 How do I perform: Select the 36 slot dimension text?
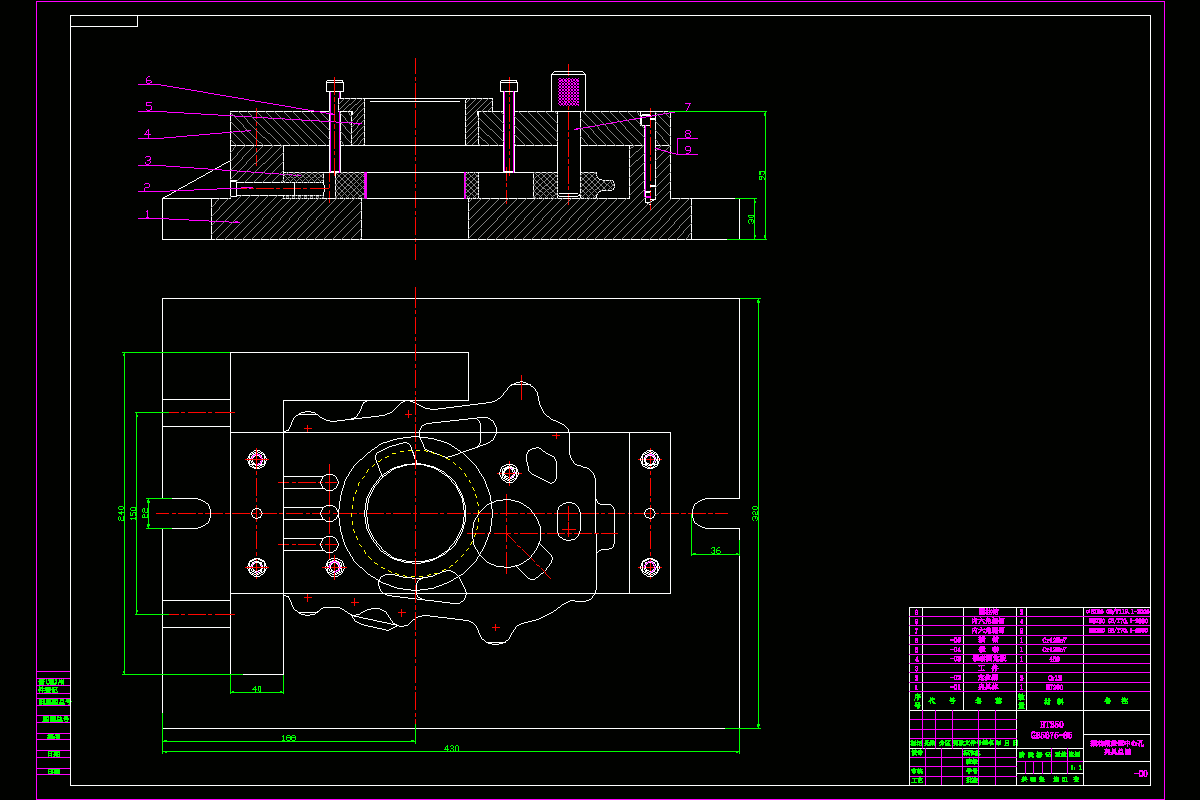715,551
